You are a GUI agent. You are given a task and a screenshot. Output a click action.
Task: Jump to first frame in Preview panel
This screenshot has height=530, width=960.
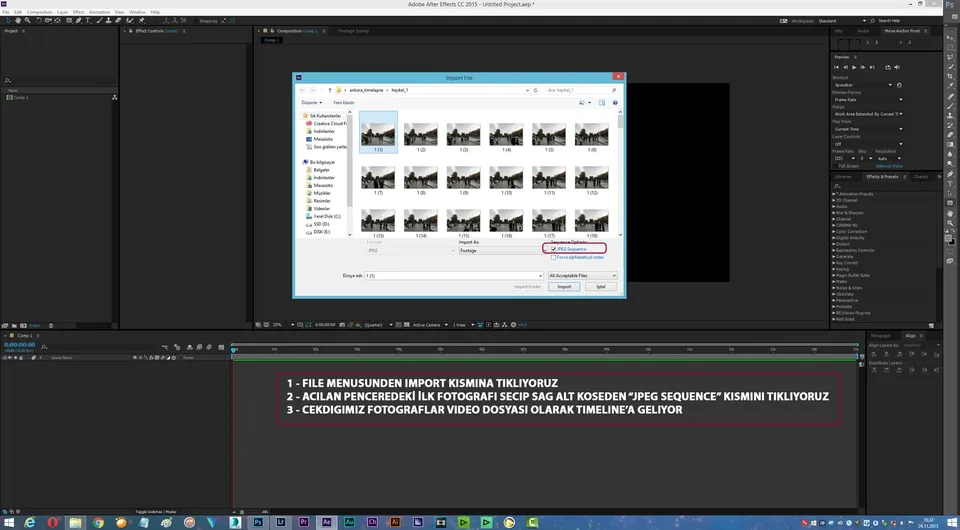[836, 67]
